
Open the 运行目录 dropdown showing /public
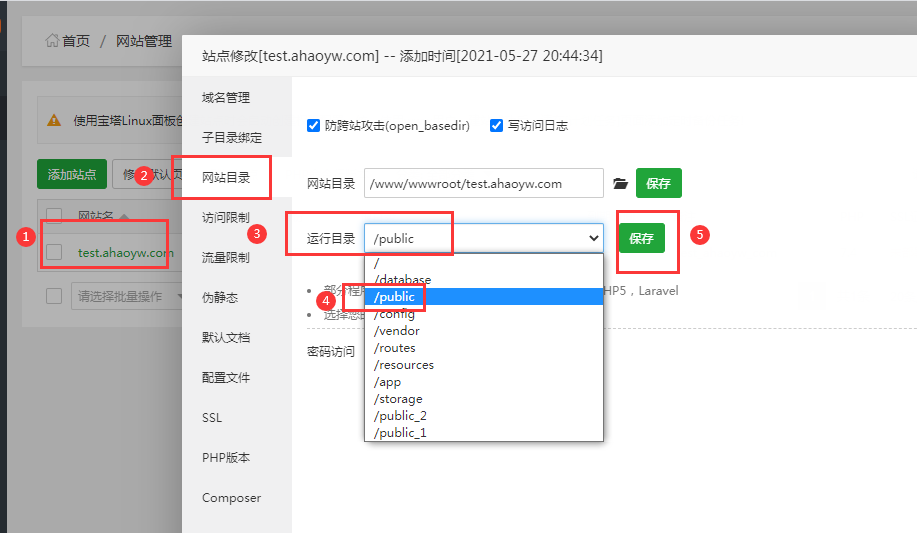[x=483, y=238]
